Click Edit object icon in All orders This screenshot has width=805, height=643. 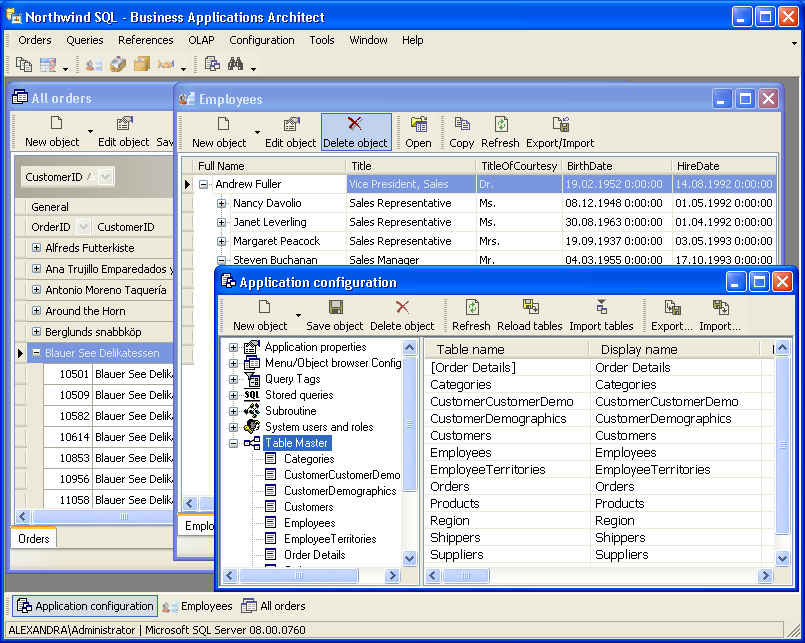click(124, 123)
